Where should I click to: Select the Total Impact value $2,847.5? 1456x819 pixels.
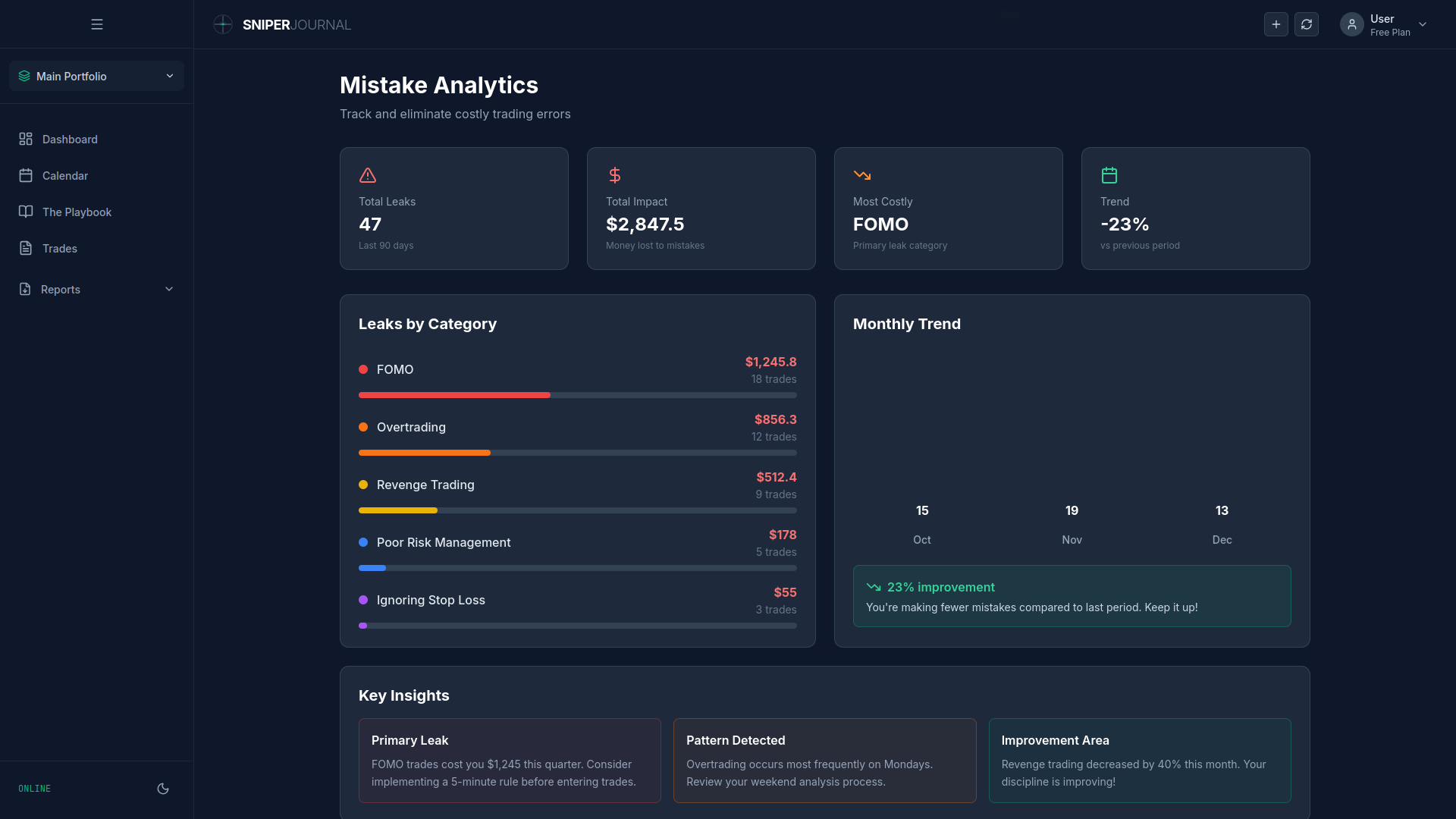[645, 224]
